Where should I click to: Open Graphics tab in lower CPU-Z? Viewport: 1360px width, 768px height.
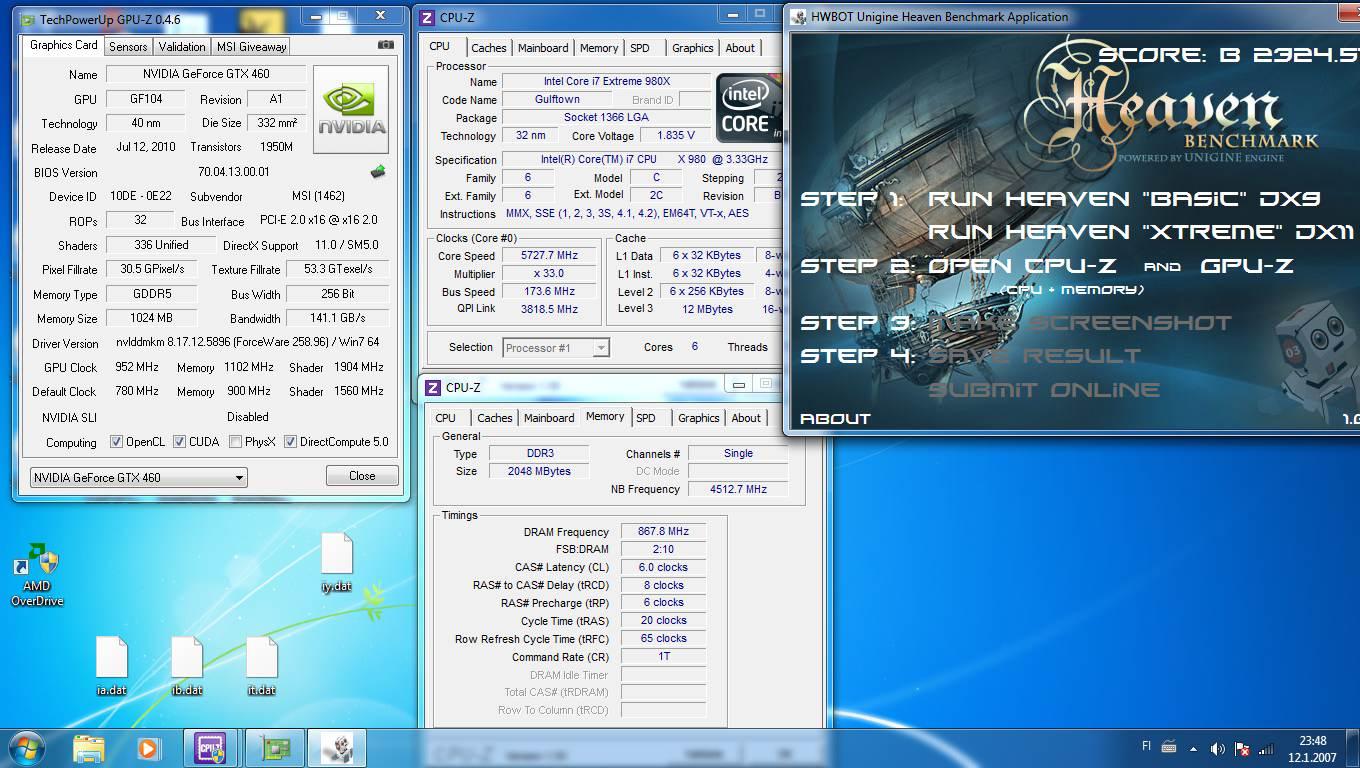[x=699, y=418]
